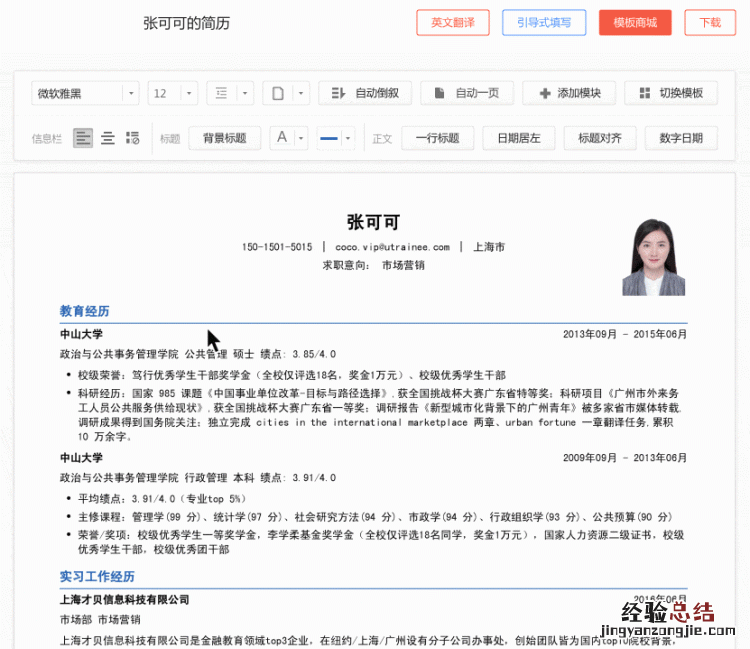Click the blue title line color swatch

point(328,138)
